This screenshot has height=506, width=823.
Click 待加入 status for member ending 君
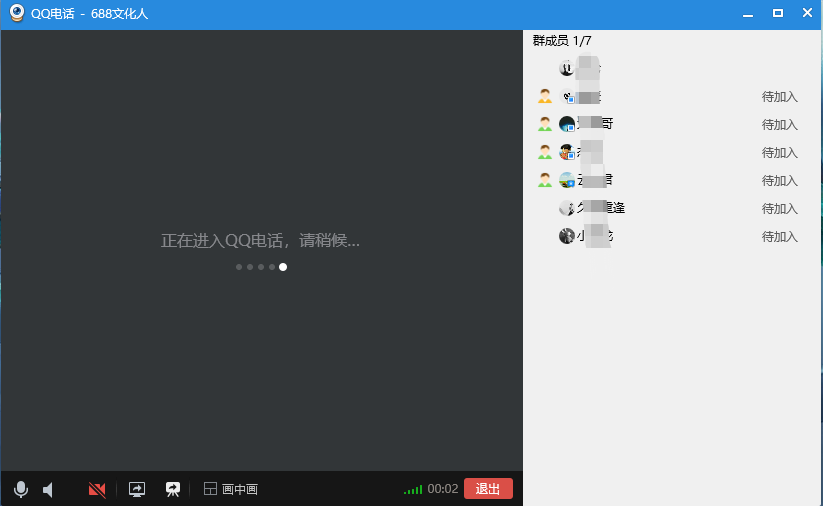click(779, 181)
